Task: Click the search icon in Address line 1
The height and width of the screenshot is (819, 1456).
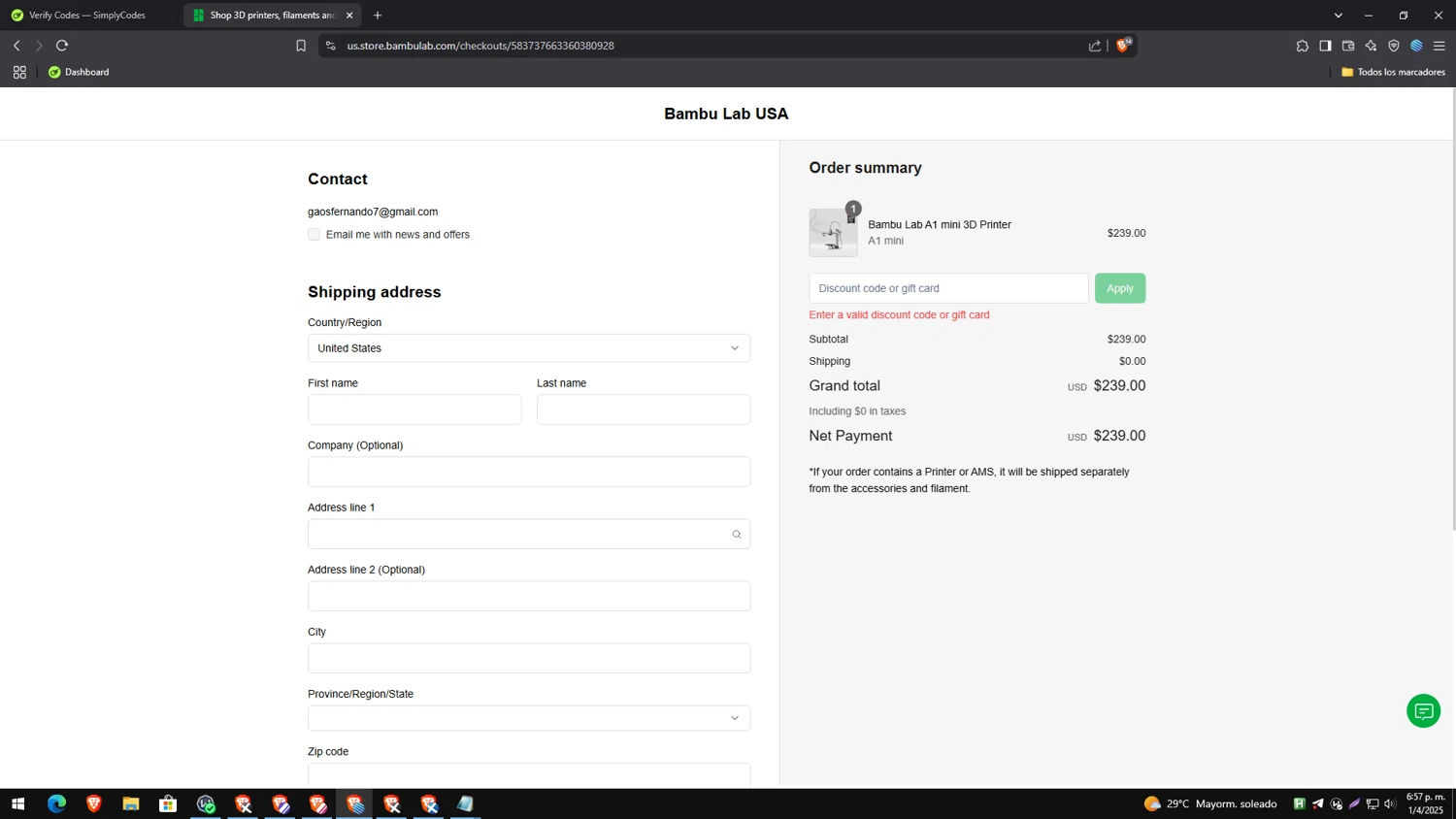Action: tap(737, 535)
